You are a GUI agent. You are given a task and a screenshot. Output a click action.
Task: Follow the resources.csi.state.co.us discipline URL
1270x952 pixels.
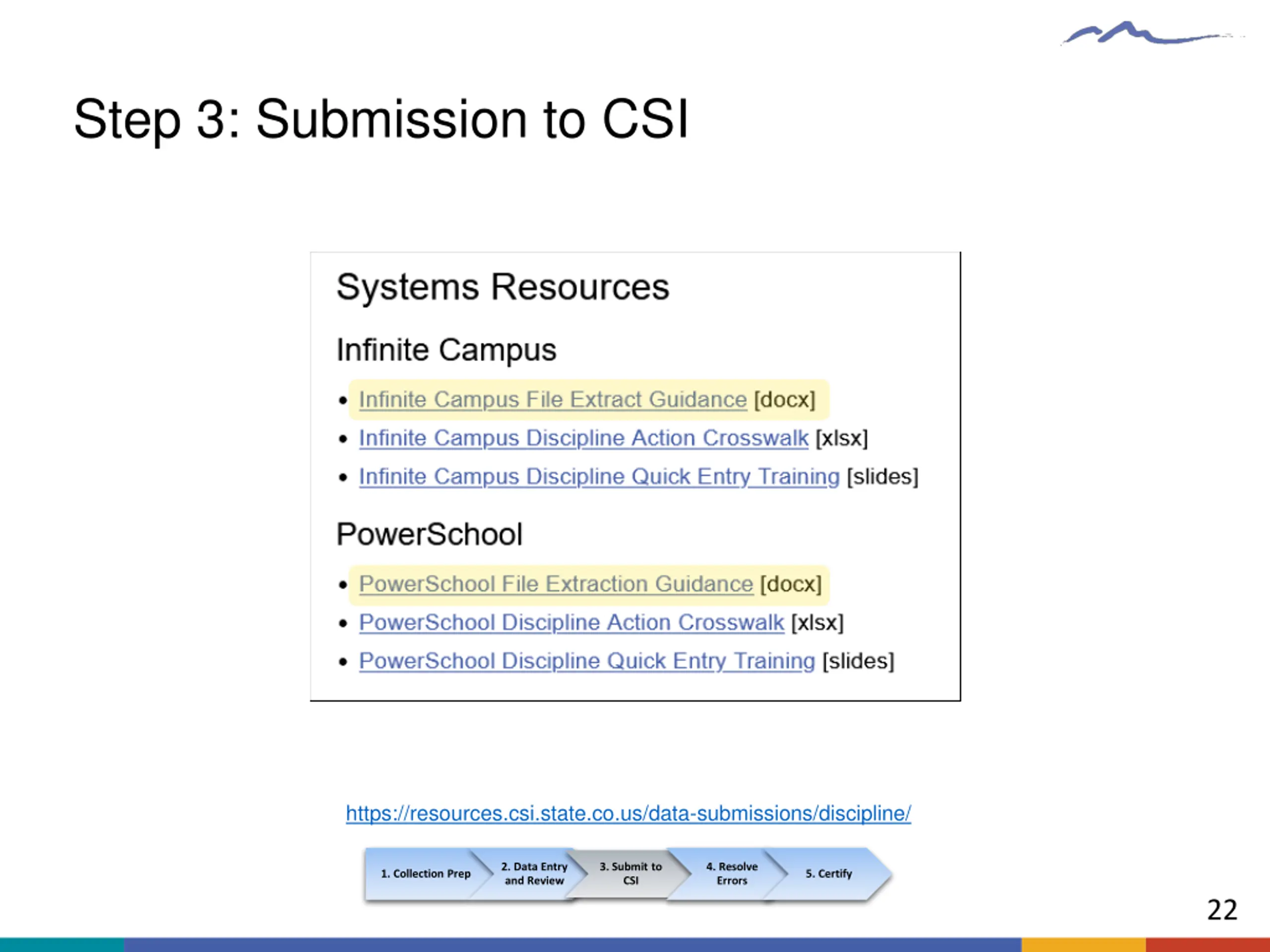pyautogui.click(x=628, y=813)
